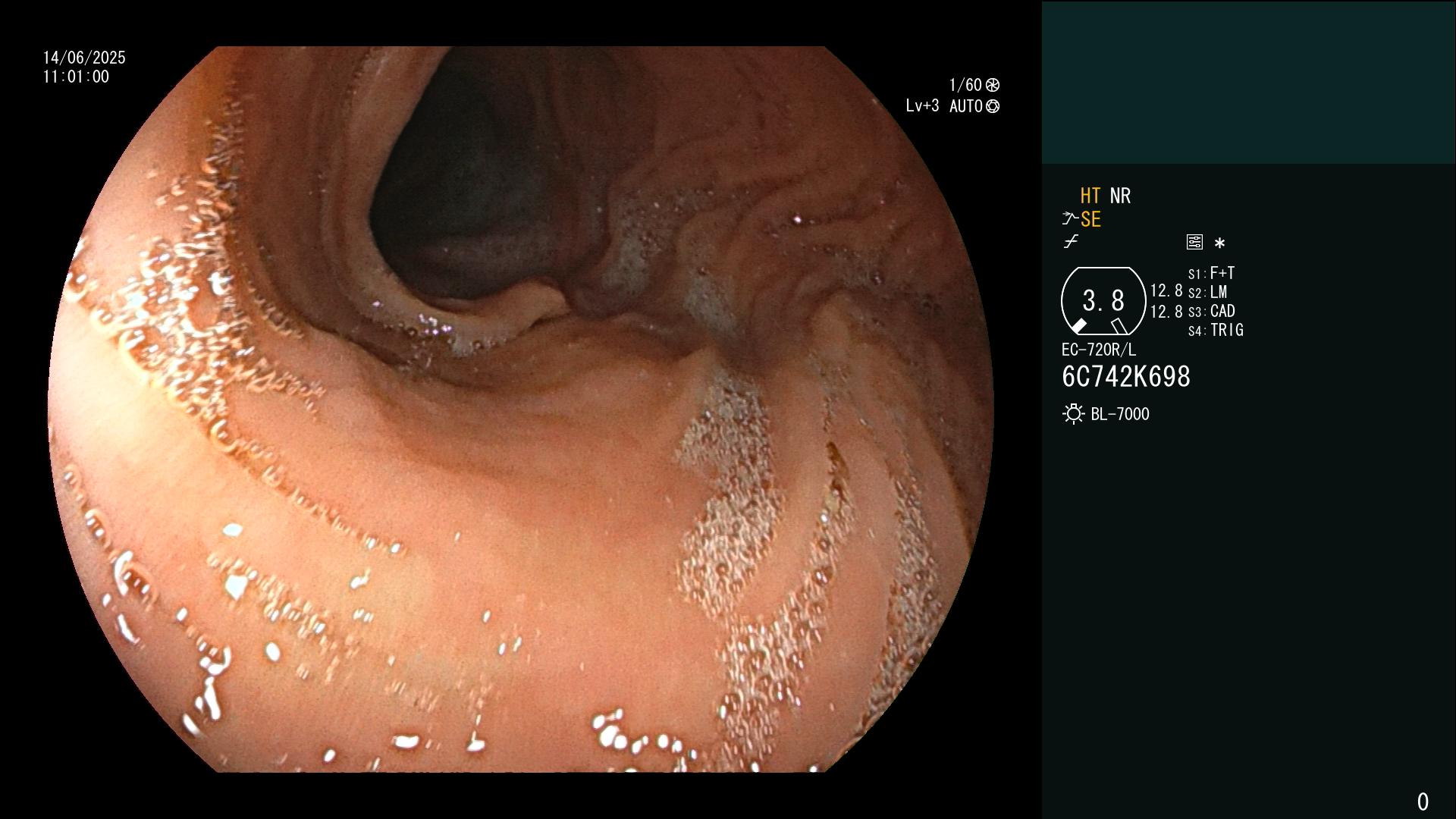Click the upper 12.8 value
Screen dimensions: 1456x819
(1166, 291)
